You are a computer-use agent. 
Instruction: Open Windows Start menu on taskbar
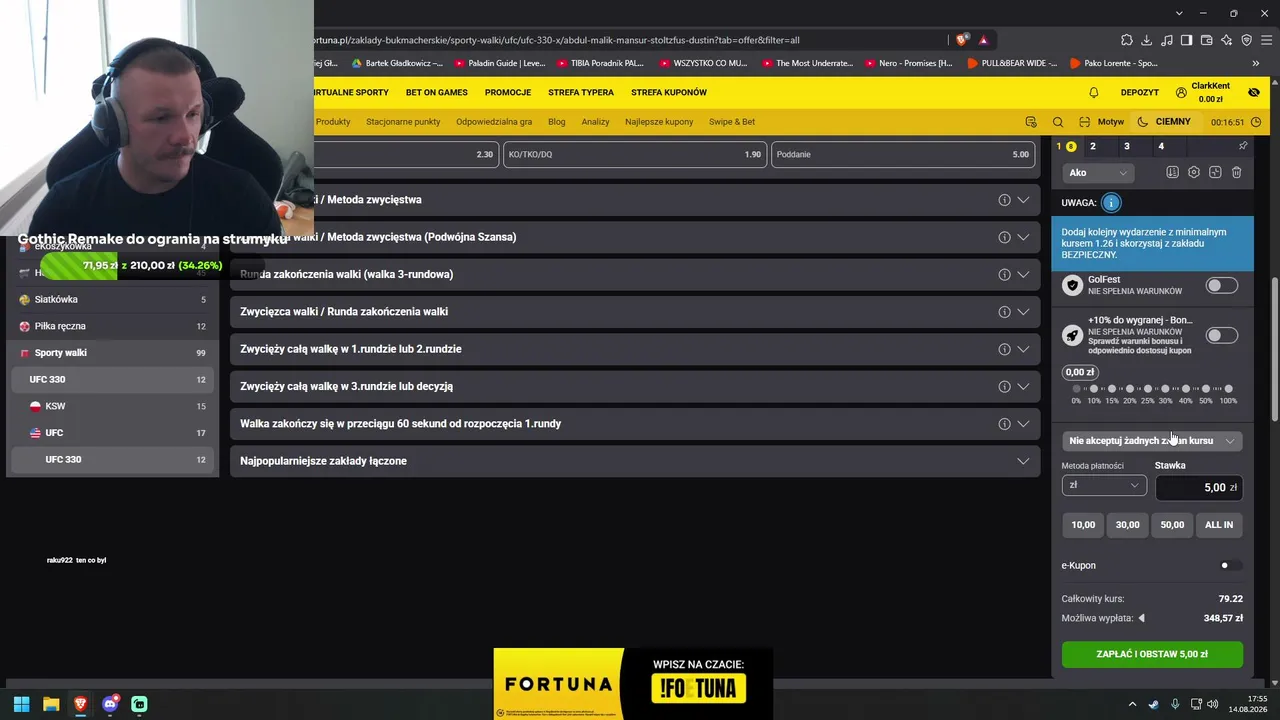pyautogui.click(x=21, y=704)
